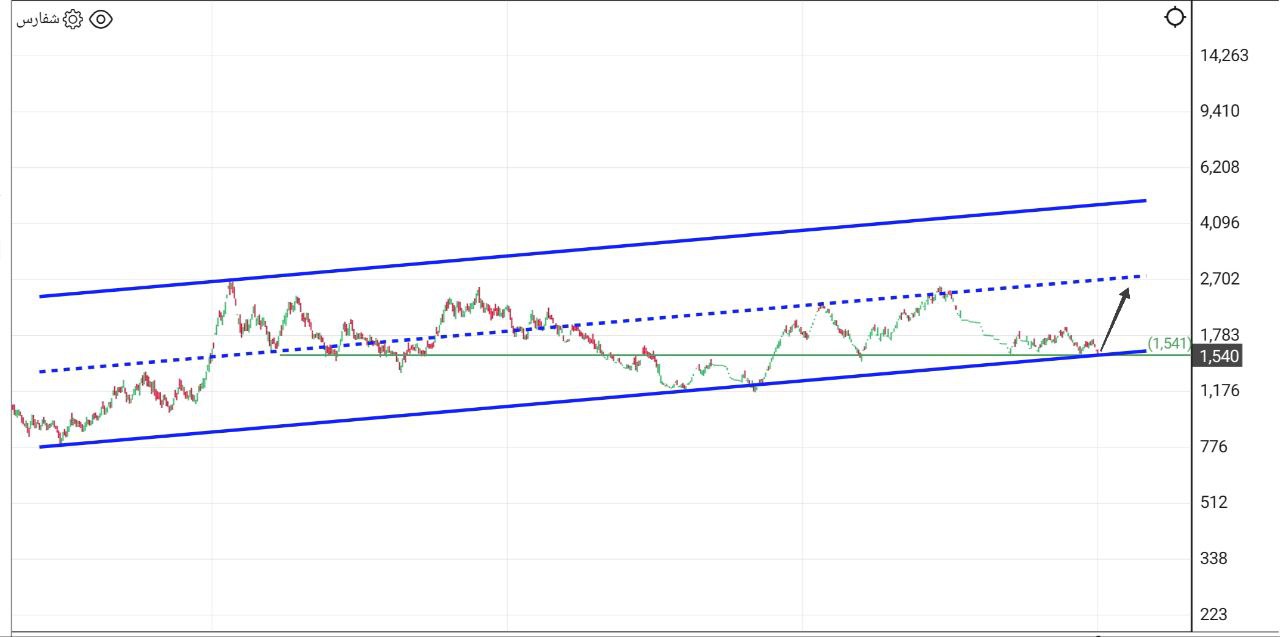Open chart settings gear beside شفارس

click(73, 19)
